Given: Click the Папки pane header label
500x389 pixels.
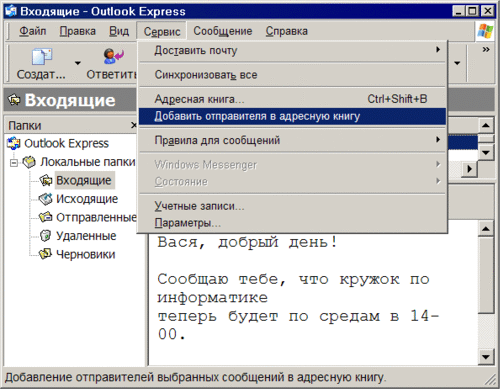Looking at the screenshot, I should tap(25, 126).
